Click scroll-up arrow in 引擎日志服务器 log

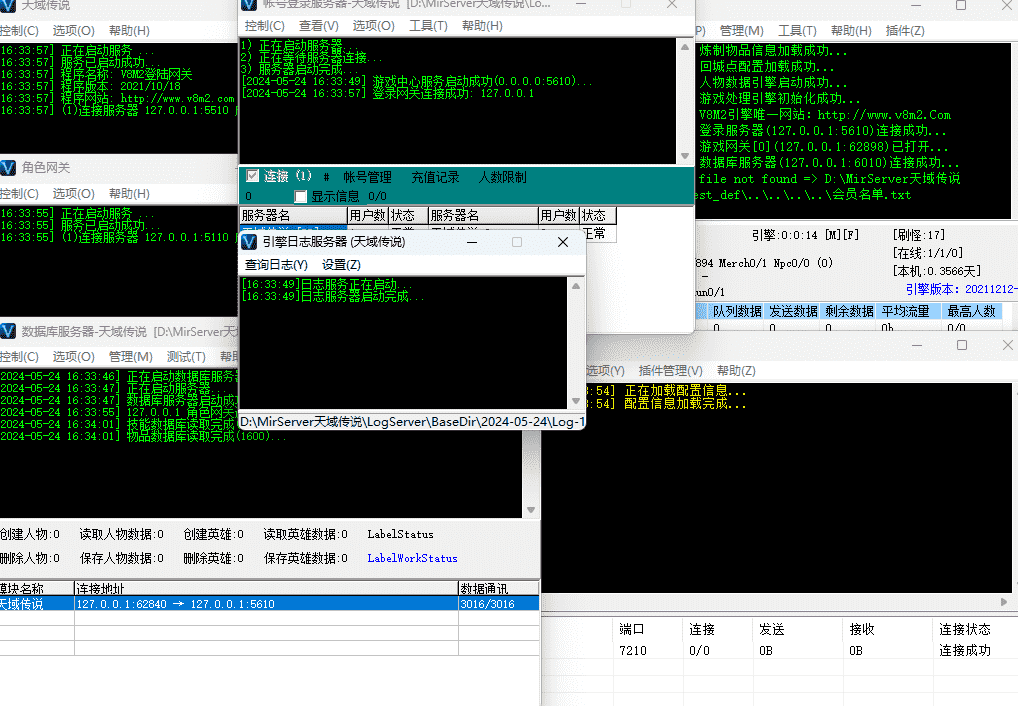tap(576, 285)
